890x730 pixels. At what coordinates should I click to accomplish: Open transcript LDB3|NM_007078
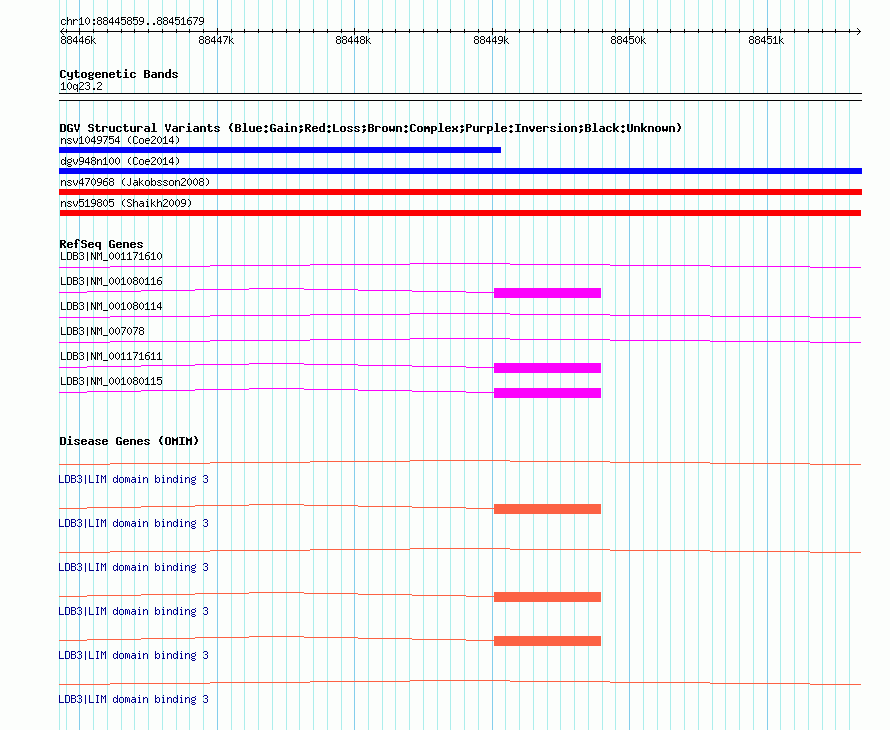pos(102,332)
